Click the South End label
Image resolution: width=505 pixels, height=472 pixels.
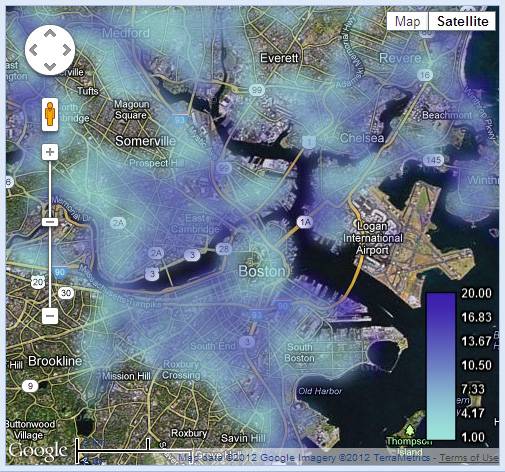213,346
